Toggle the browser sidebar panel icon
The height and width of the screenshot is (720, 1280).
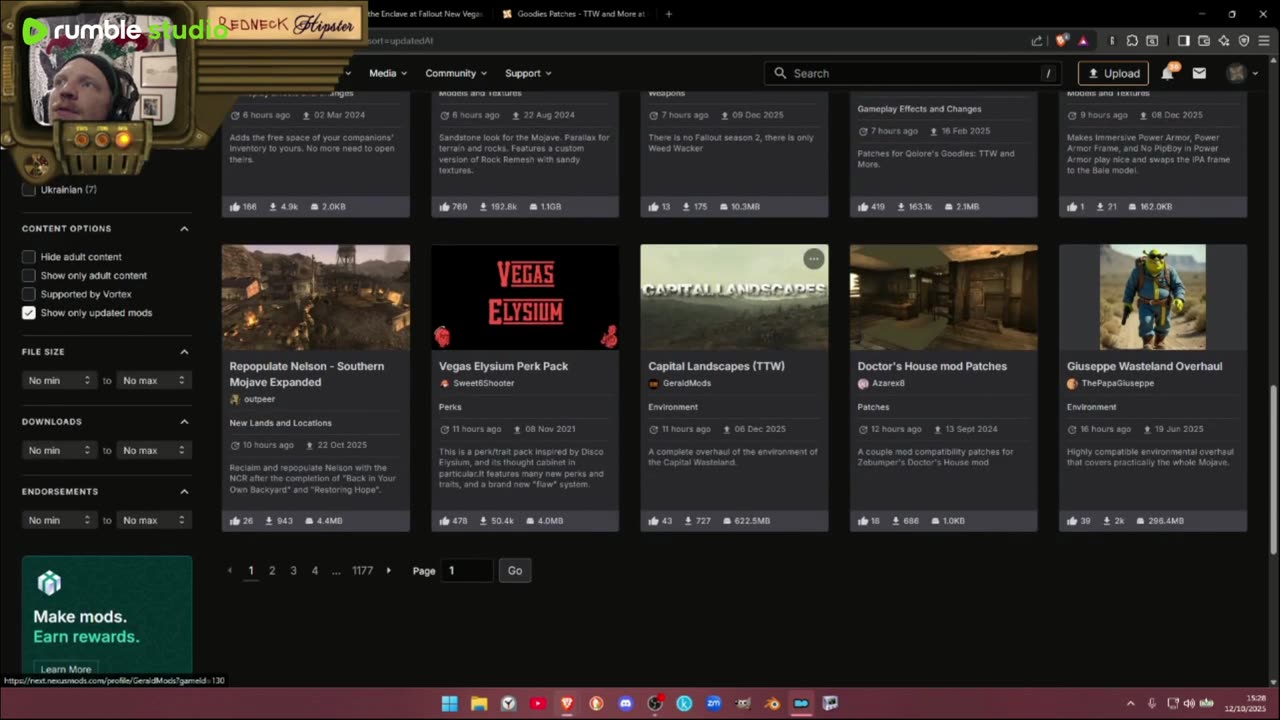tap(1183, 41)
